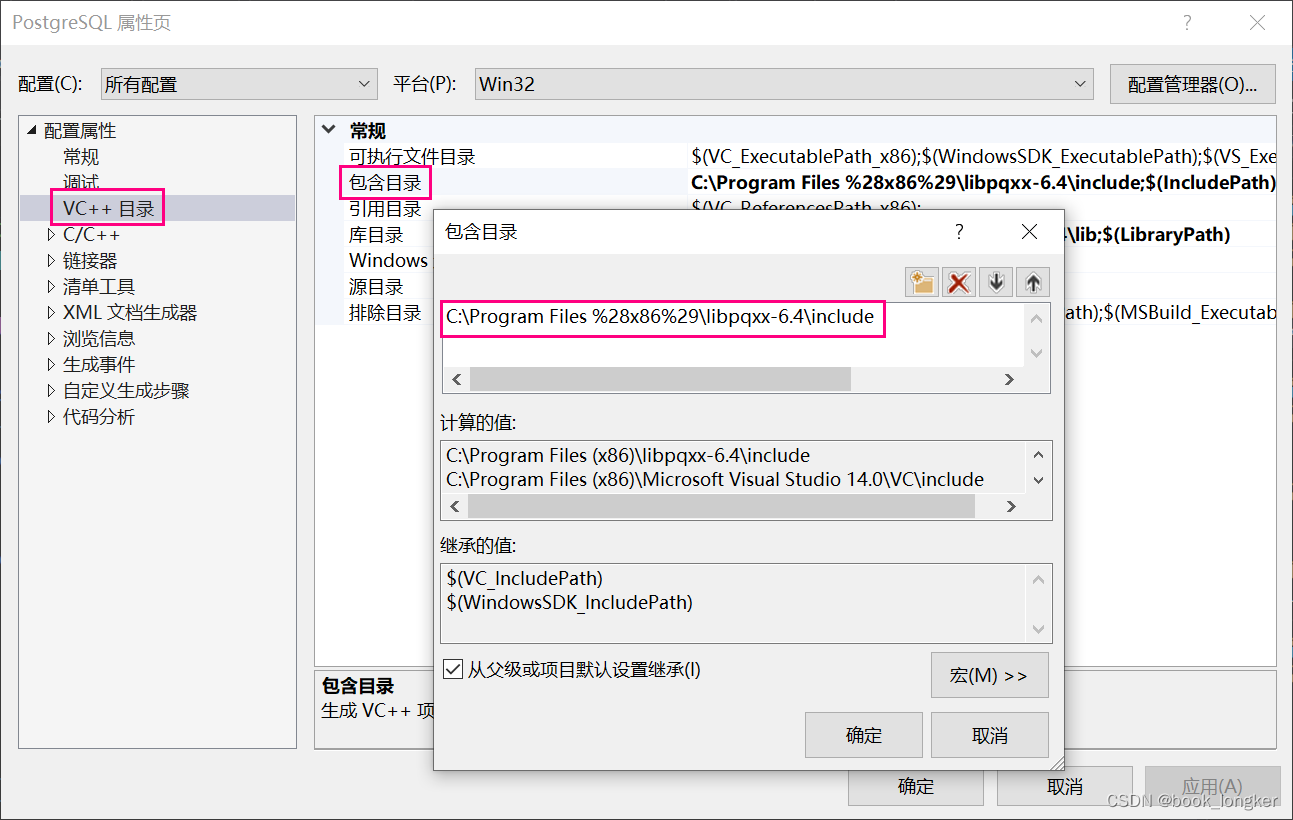Add a new line in include directories dialog

click(x=922, y=282)
